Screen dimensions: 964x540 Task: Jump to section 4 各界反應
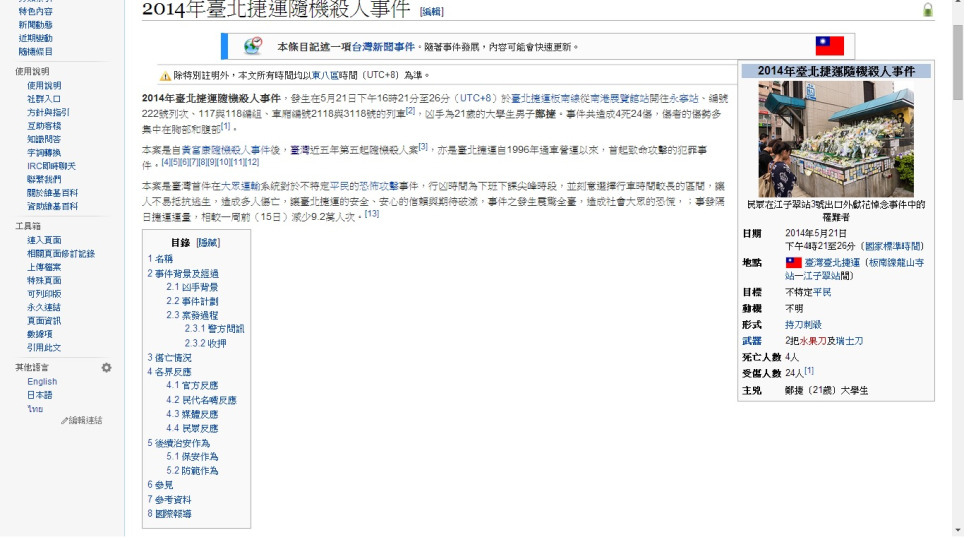click(169, 372)
